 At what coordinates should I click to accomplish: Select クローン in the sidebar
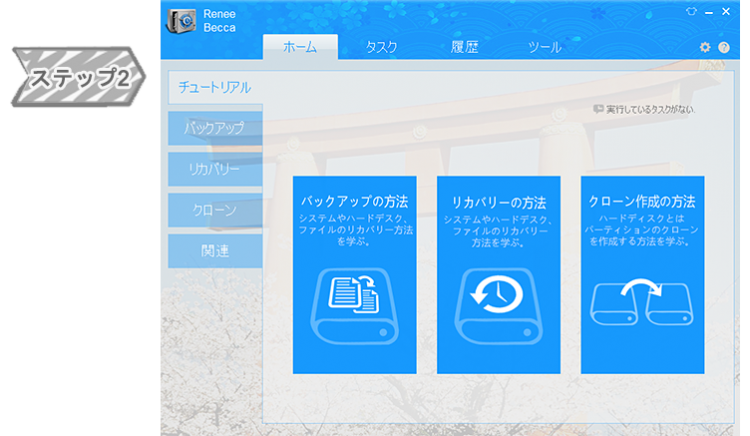(215, 210)
